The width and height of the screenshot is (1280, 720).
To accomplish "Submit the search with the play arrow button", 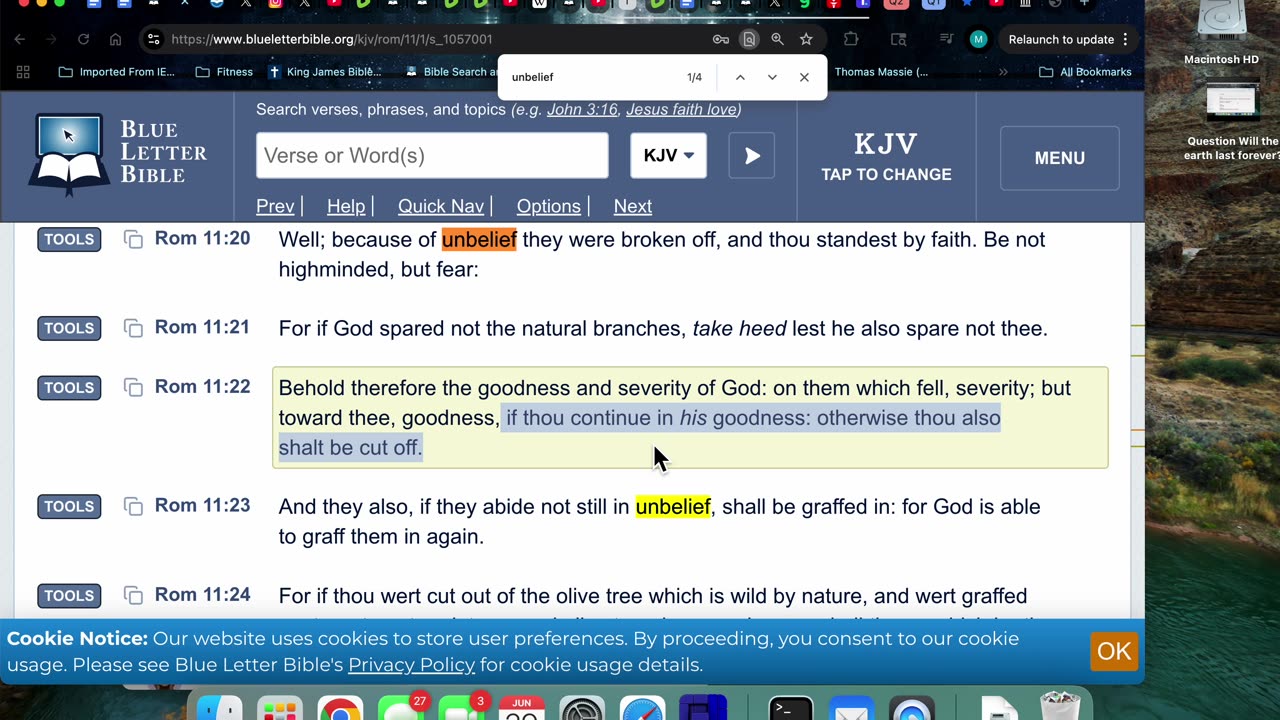I will point(752,155).
